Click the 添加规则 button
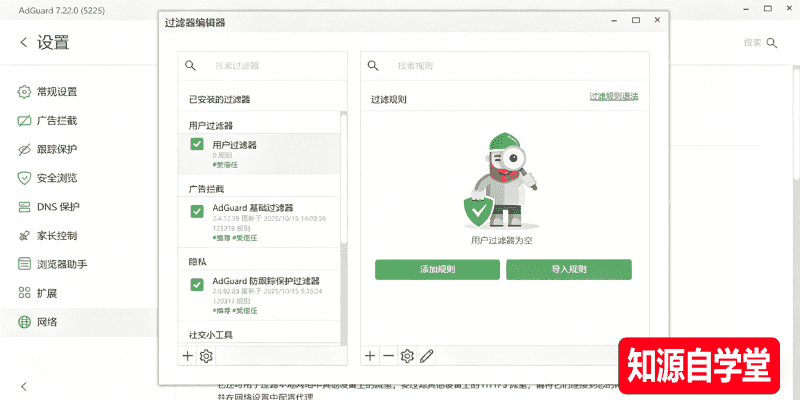 coord(437,269)
